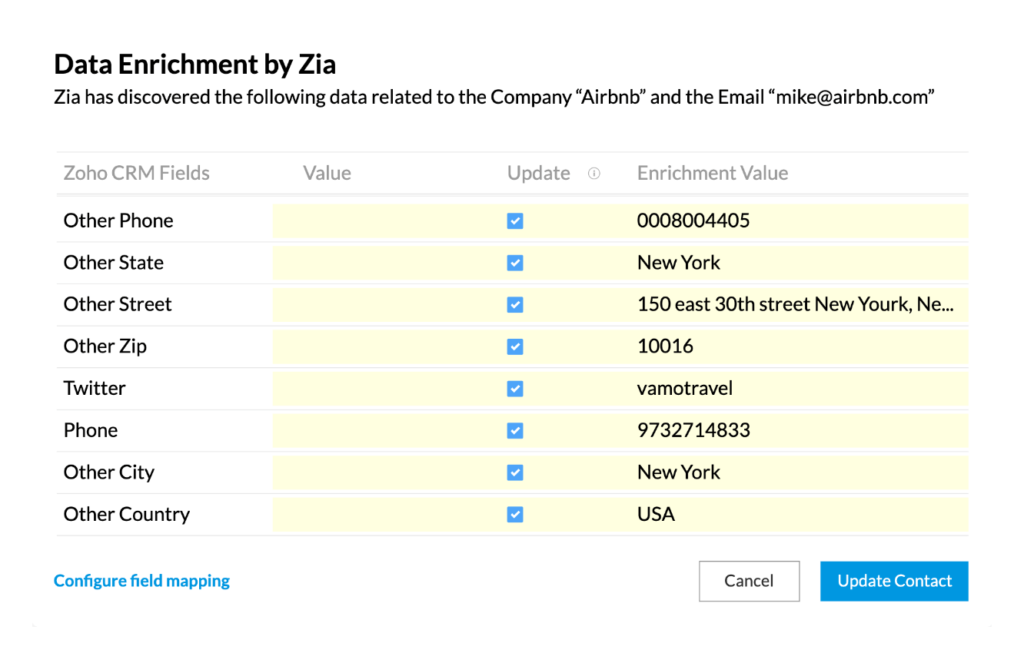Toggle the Other State update checkbox

515,263
